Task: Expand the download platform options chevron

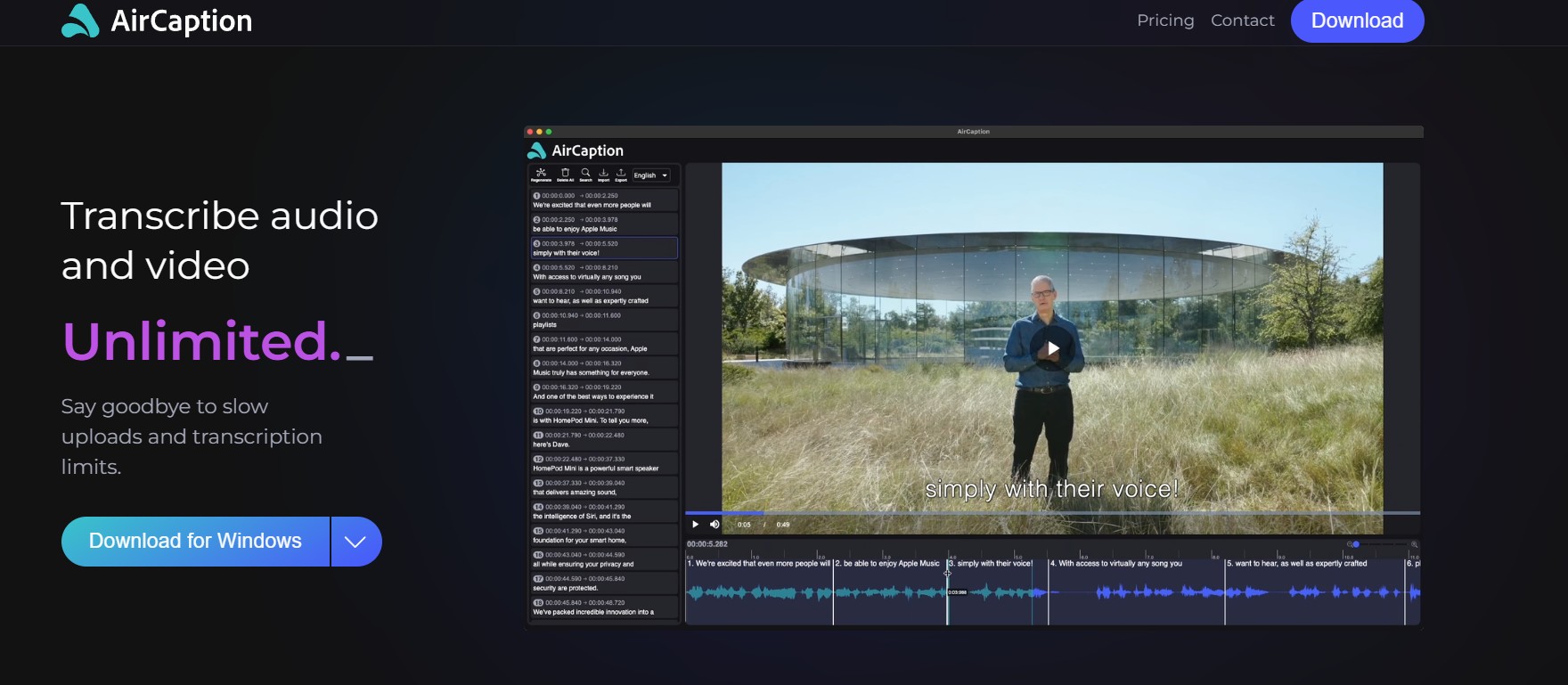Action: point(356,542)
